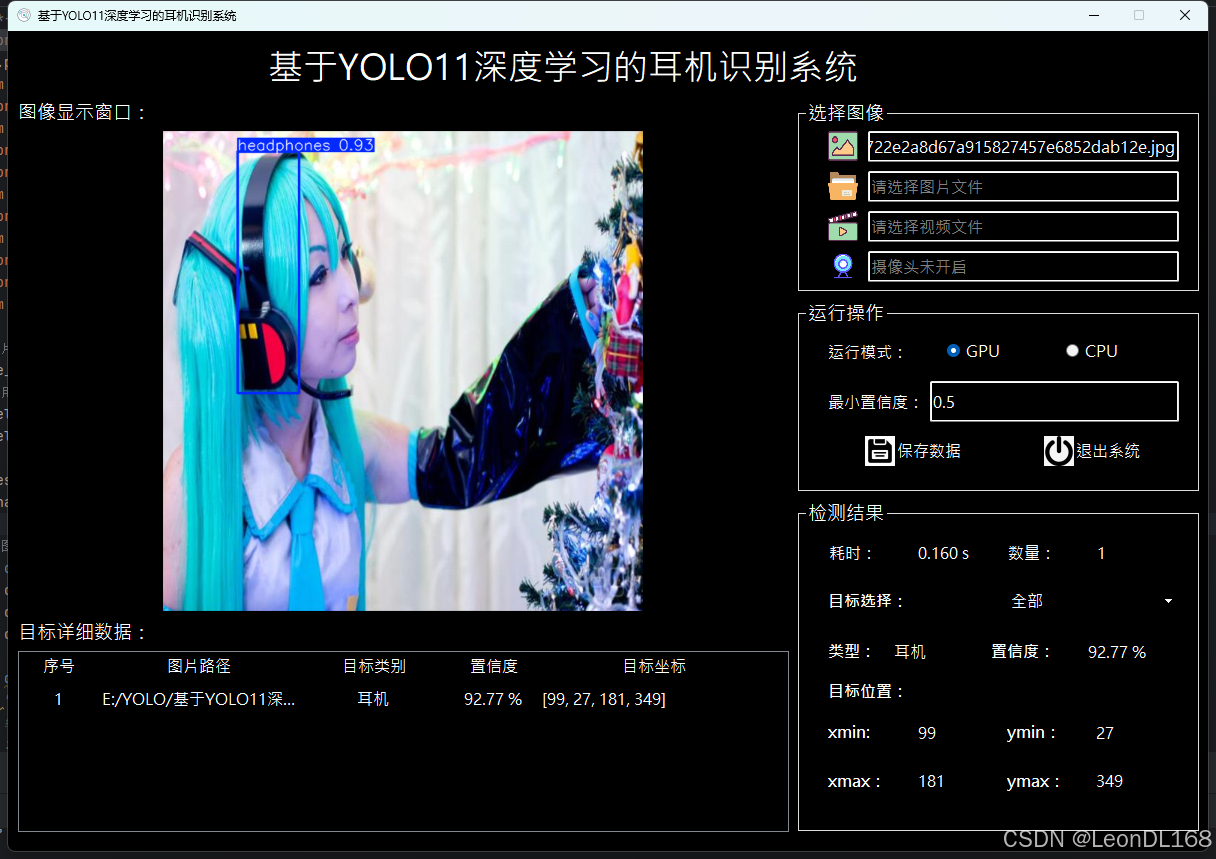The width and height of the screenshot is (1216, 859).
Task: Click the 目标类别 column header
Action: (374, 666)
